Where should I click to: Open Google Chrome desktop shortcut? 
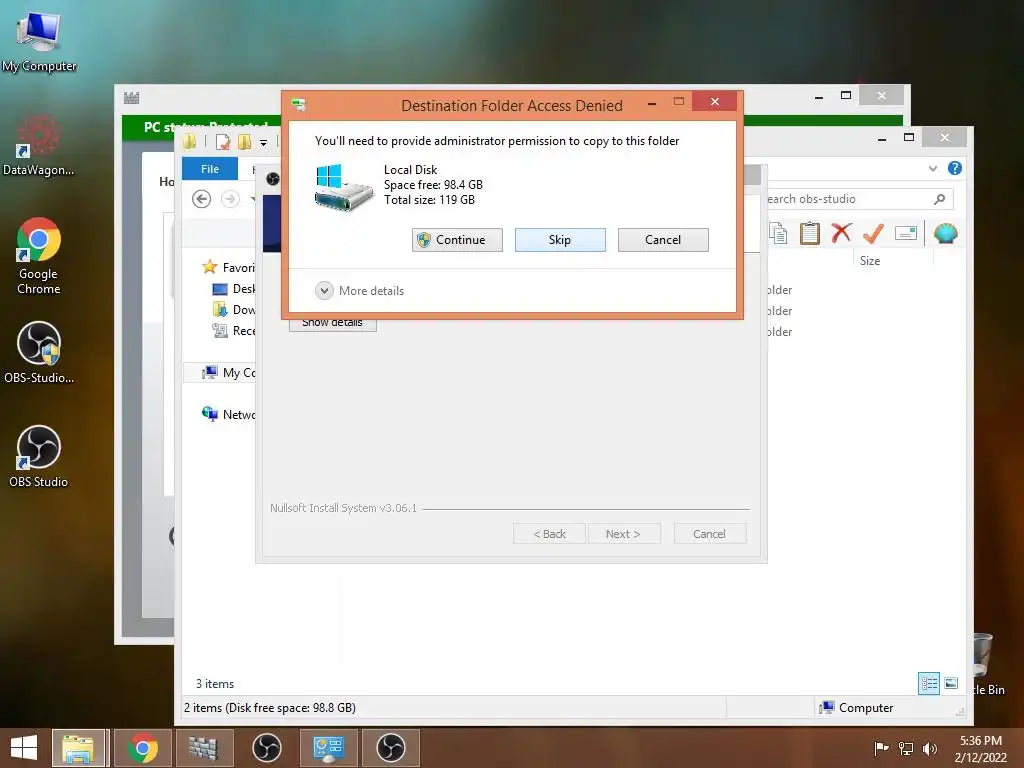pos(39,256)
